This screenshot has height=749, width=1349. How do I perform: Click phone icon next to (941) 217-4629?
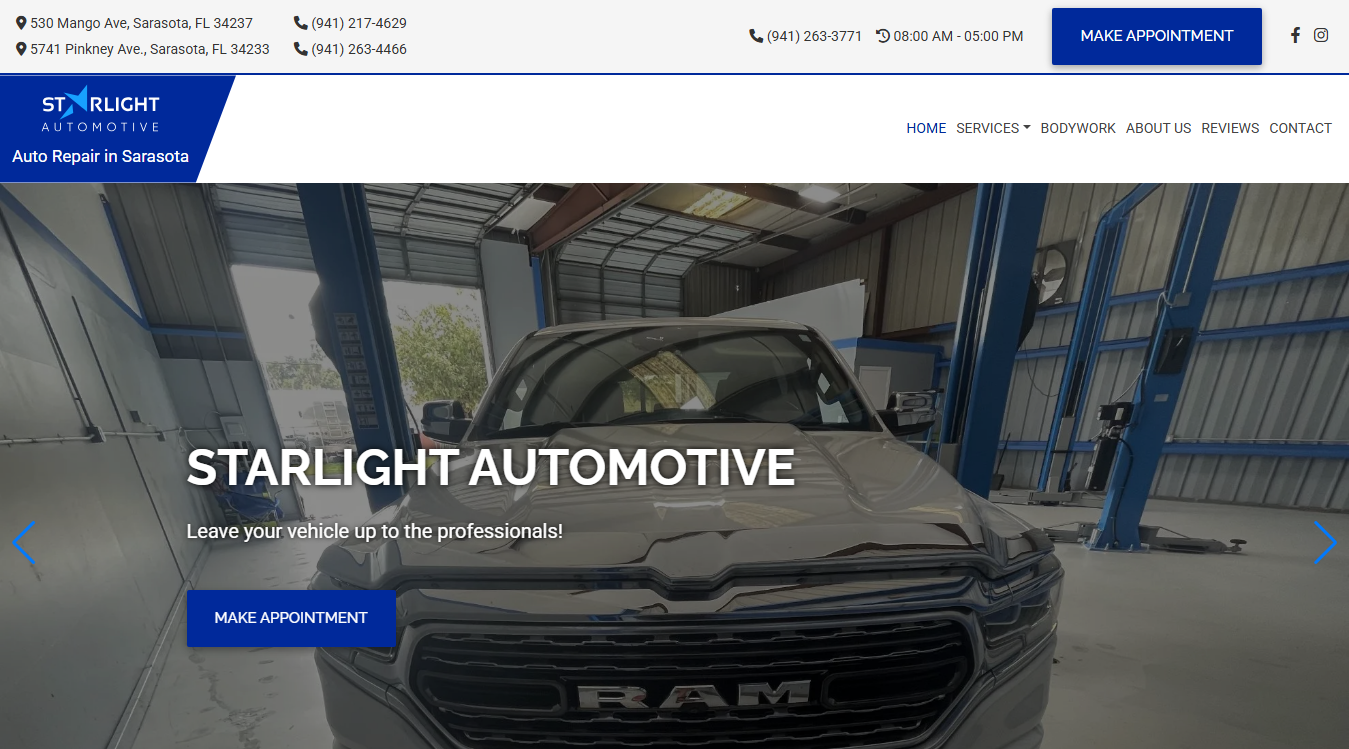point(301,23)
